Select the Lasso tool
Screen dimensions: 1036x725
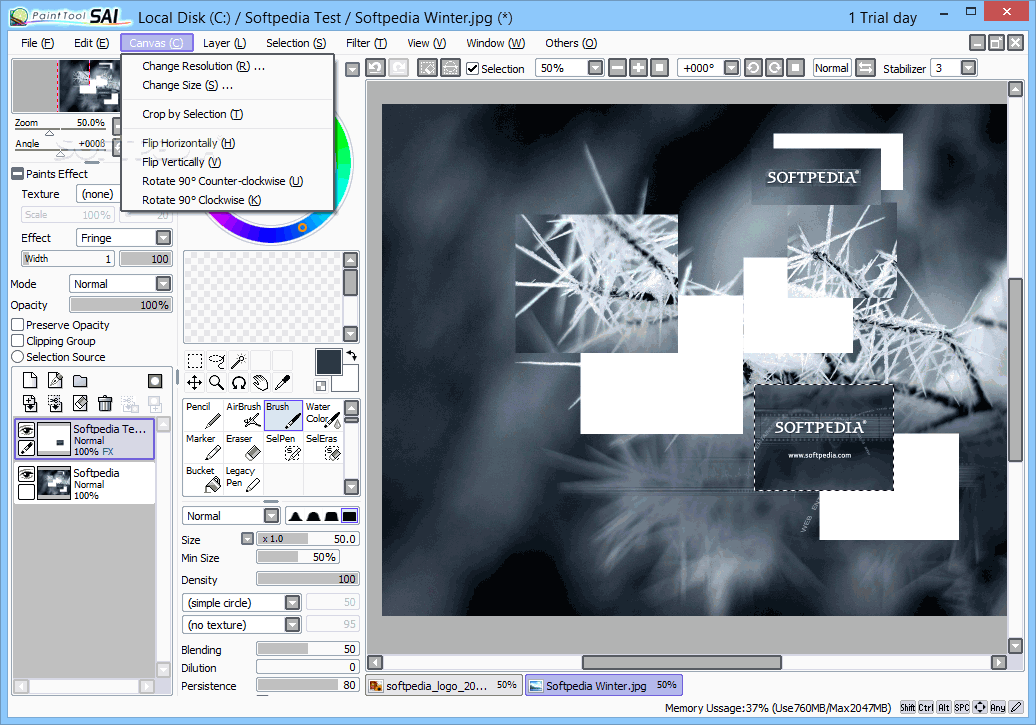click(x=217, y=360)
